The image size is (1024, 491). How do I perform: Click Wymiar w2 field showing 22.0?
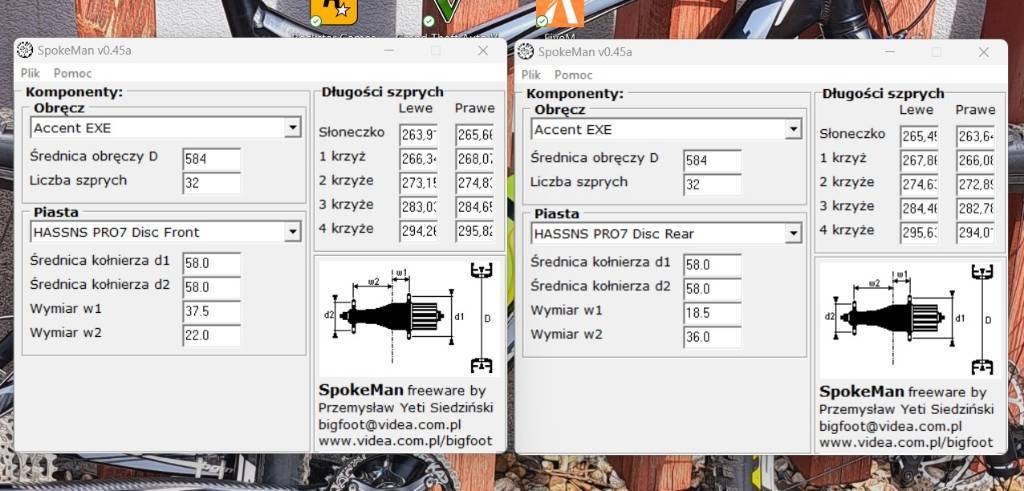tap(212, 335)
